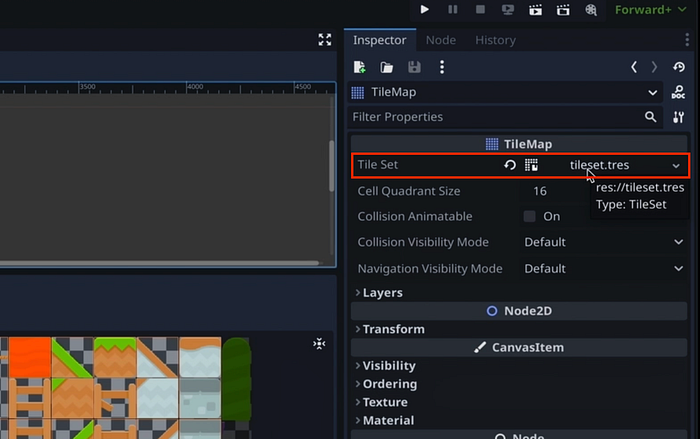This screenshot has height=439, width=700.
Task: Open the dock options three-dot menu
Action: 687,40
